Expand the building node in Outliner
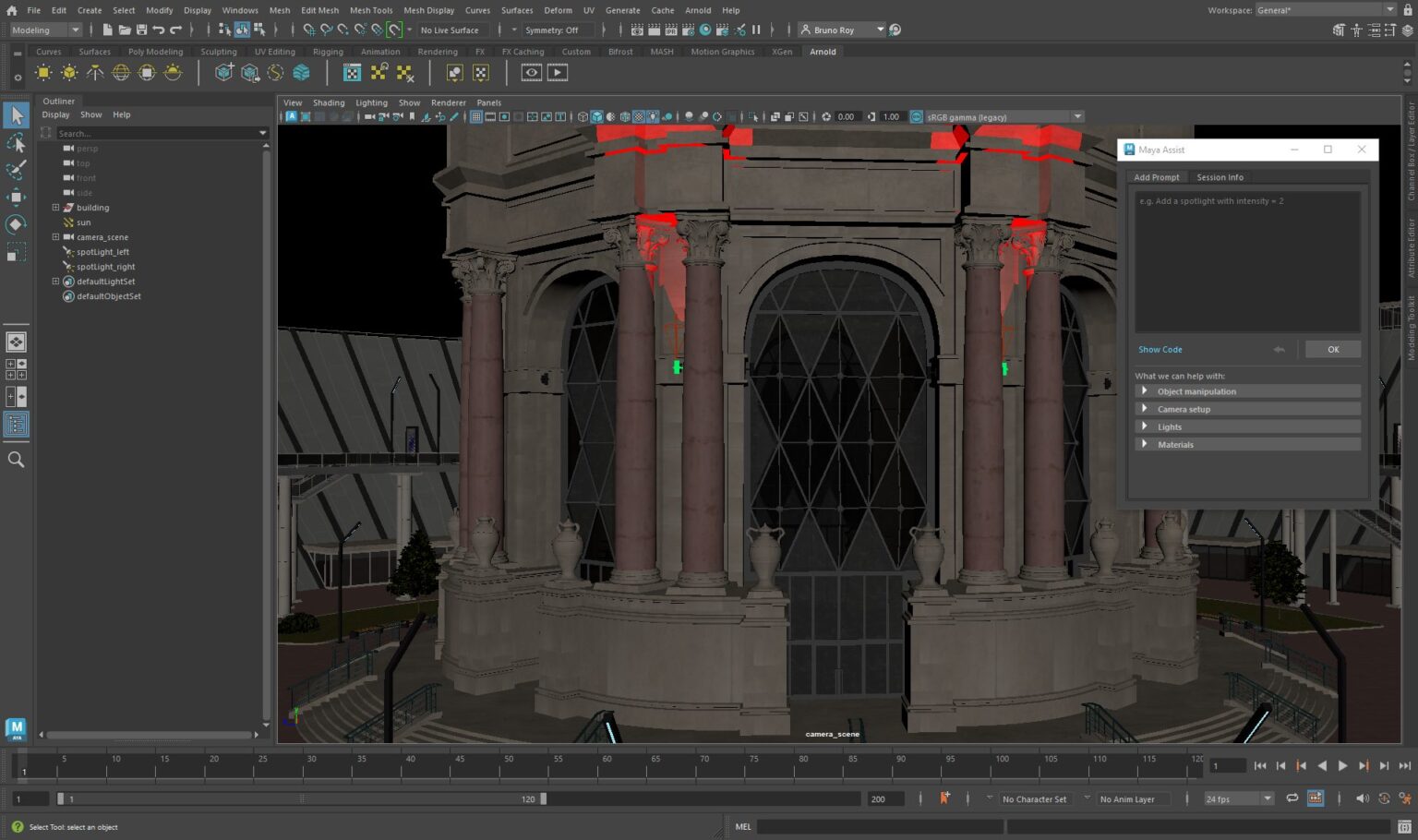The height and width of the screenshot is (840, 1418). [x=55, y=208]
